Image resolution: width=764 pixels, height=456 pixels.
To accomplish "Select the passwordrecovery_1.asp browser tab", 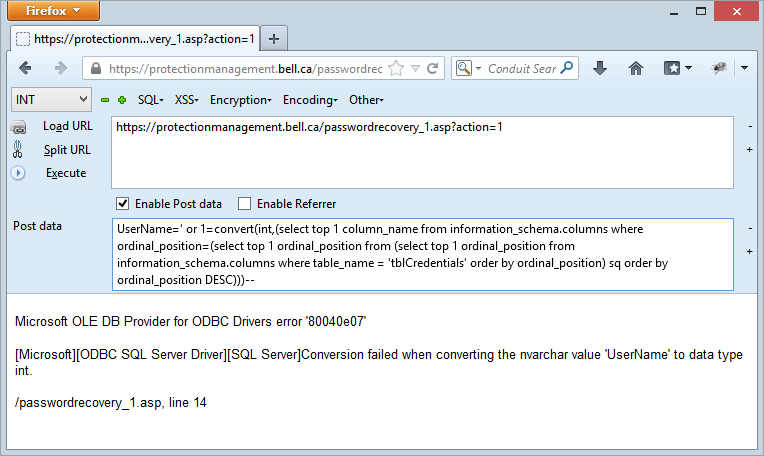I will pos(135,39).
